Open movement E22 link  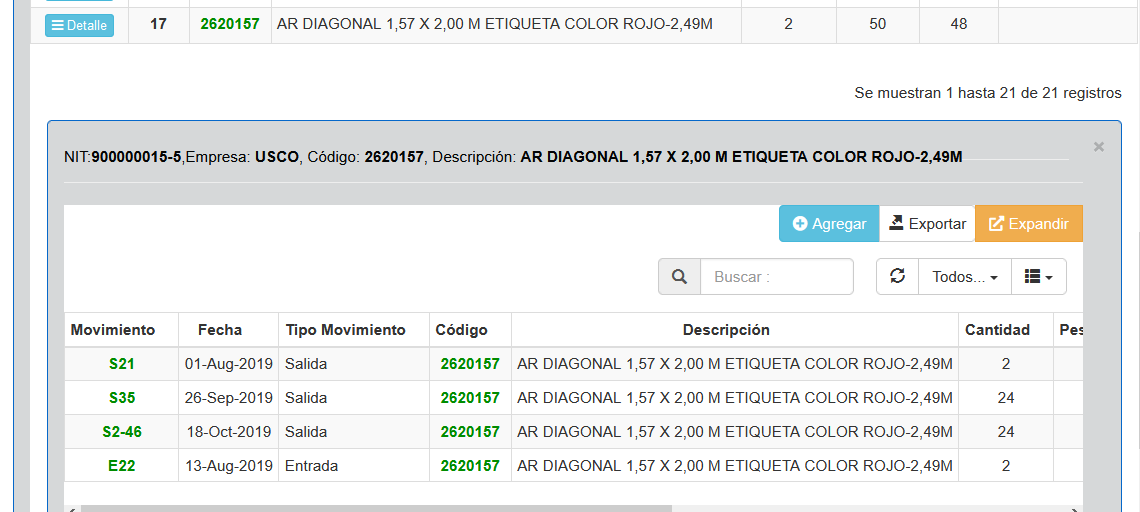pyautogui.click(x=122, y=466)
